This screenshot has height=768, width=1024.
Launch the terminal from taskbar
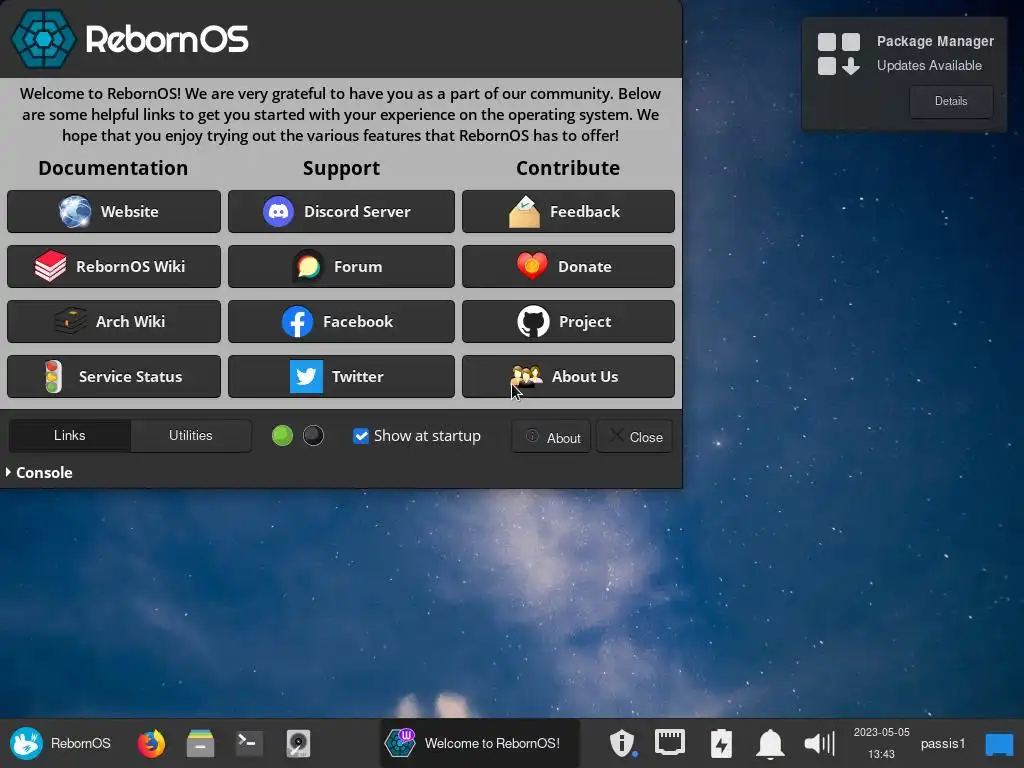(249, 743)
